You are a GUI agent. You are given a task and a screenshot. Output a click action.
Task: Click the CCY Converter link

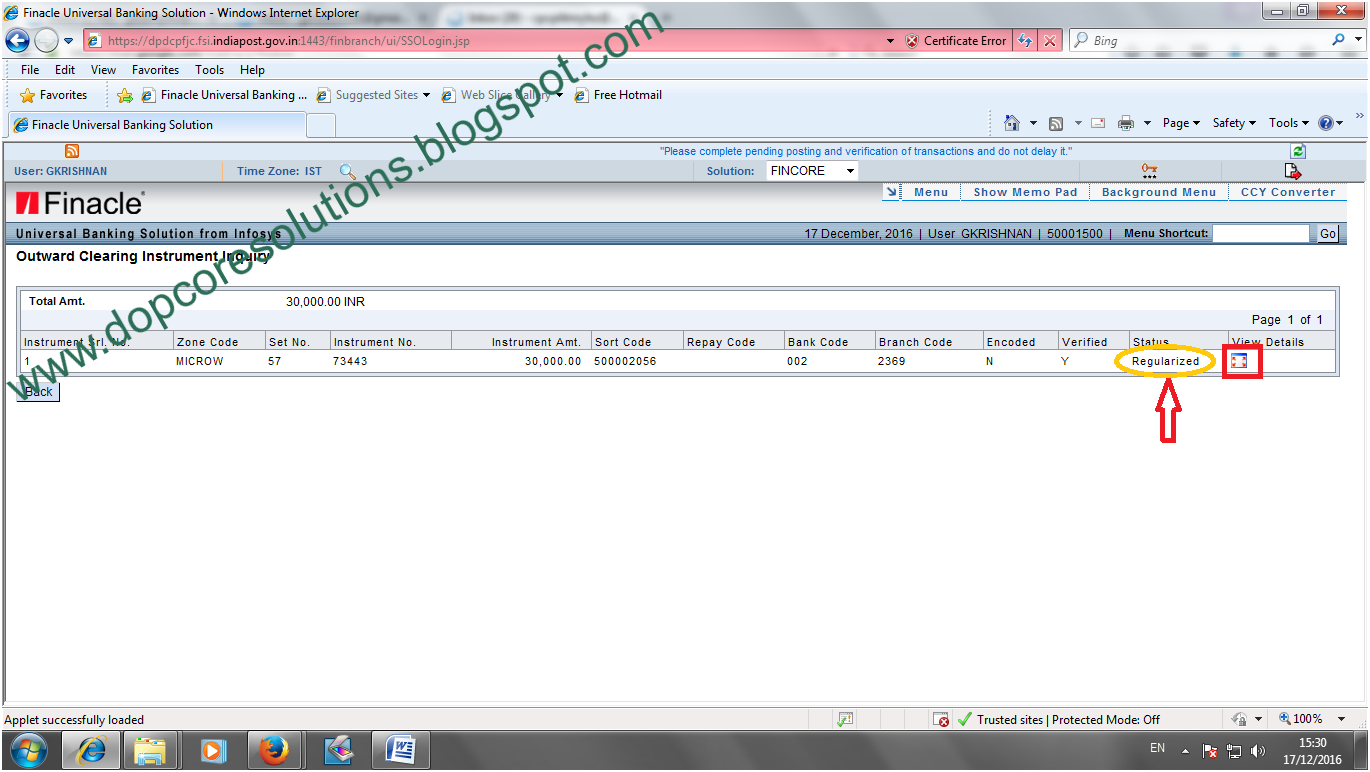tap(1288, 192)
